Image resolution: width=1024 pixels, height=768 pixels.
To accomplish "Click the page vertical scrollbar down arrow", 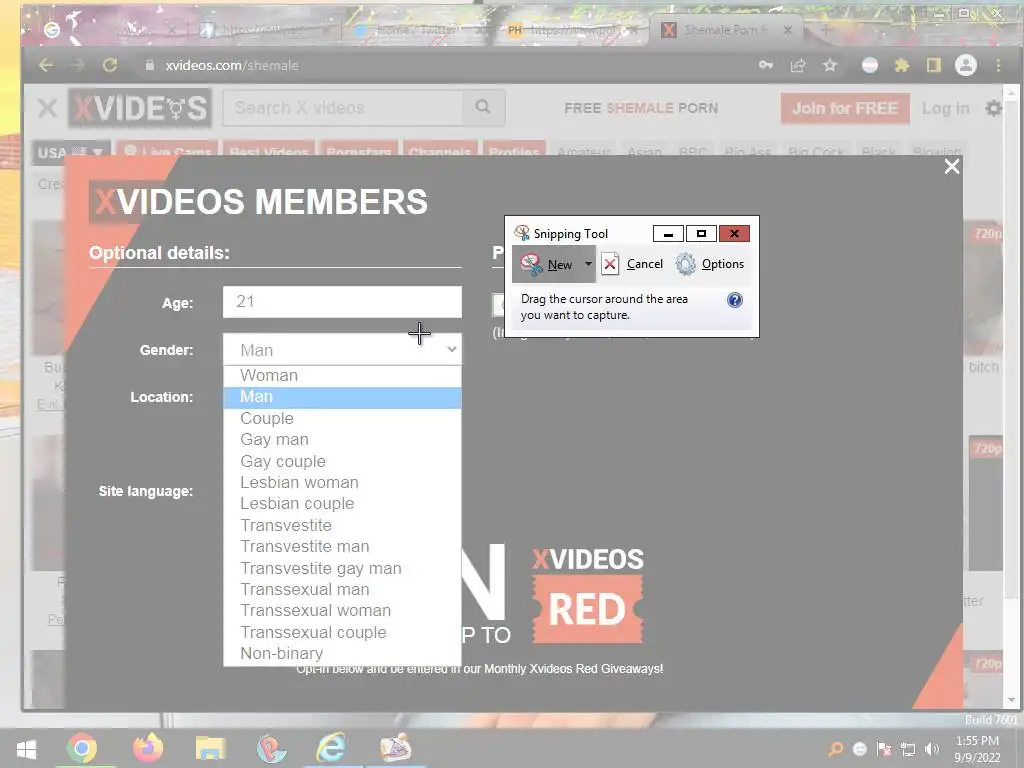I will [x=1012, y=700].
